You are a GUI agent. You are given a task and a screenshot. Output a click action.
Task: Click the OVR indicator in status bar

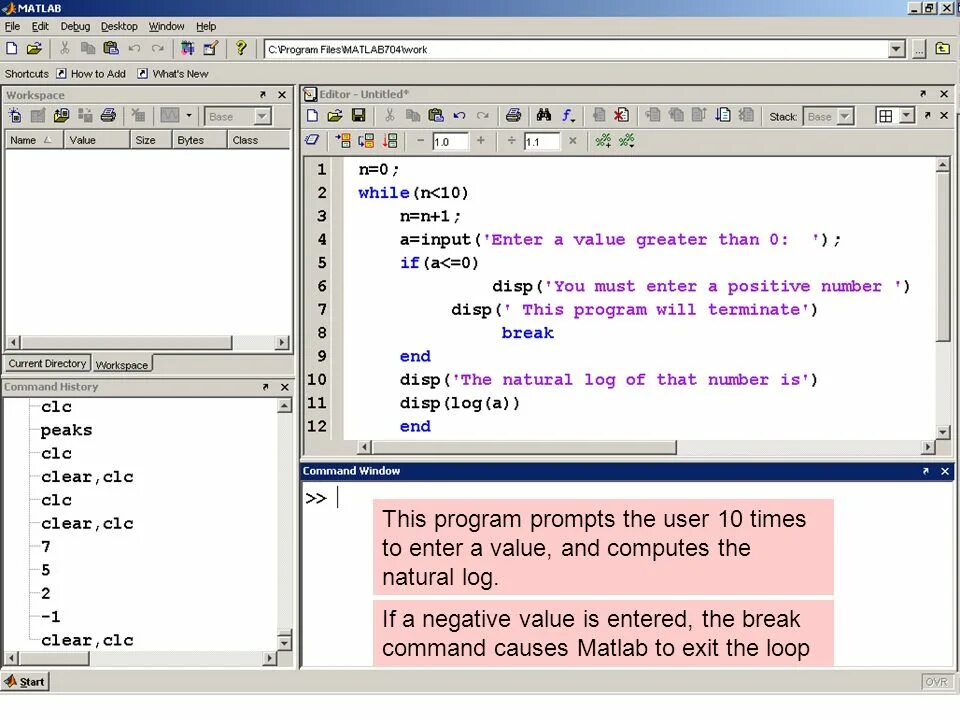pyautogui.click(x=936, y=682)
